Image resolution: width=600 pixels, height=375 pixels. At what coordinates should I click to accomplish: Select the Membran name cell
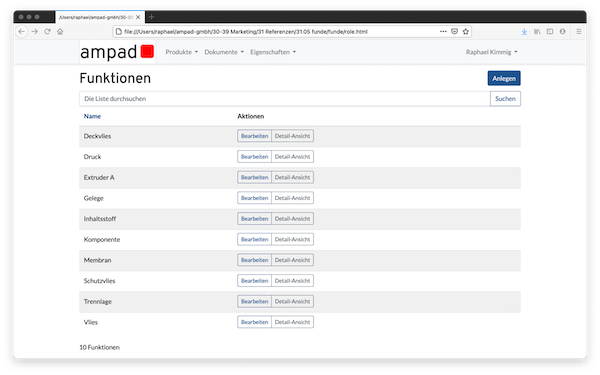click(x=97, y=260)
